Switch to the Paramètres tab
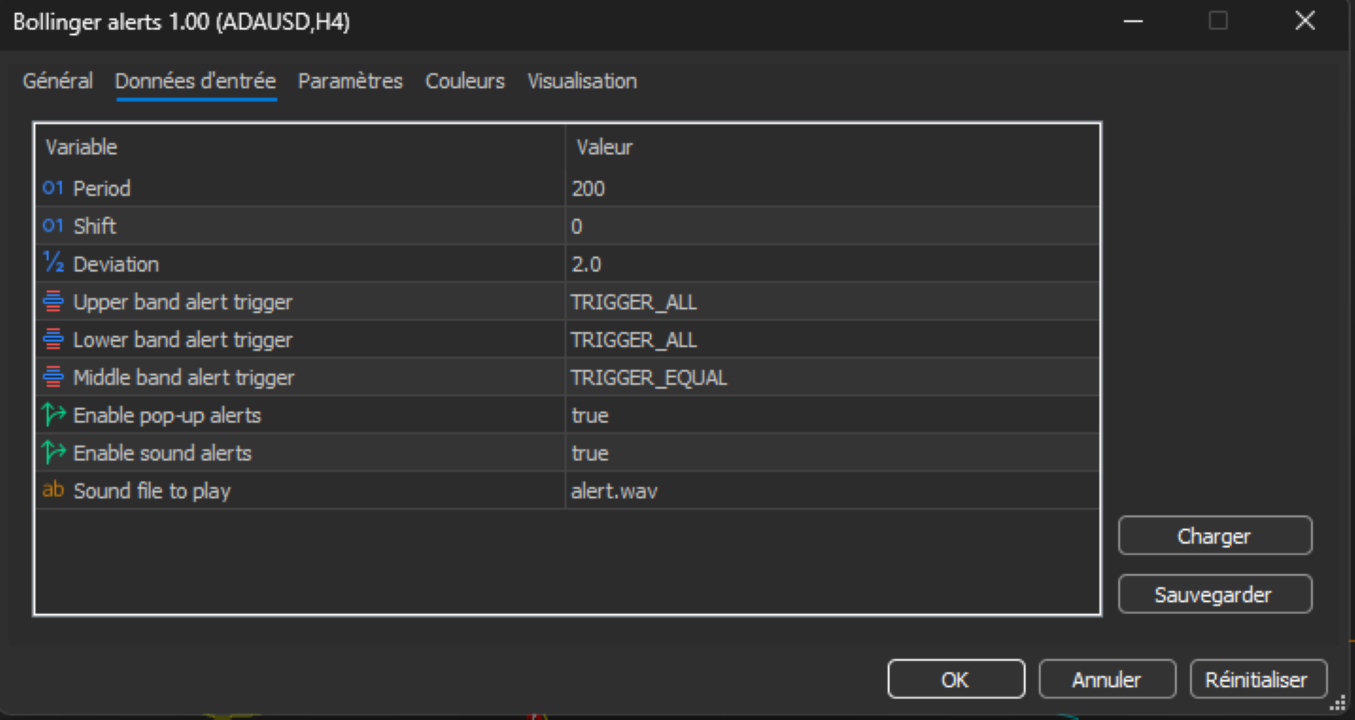This screenshot has height=720, width=1355. tap(350, 81)
